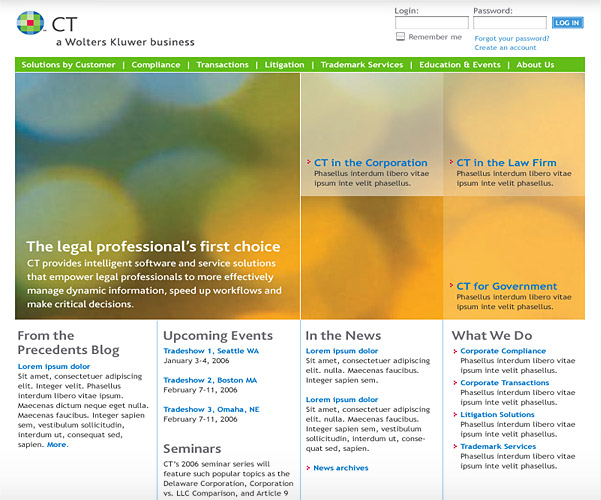Open CT for Government link
This screenshot has height=500, width=601.
(x=507, y=286)
